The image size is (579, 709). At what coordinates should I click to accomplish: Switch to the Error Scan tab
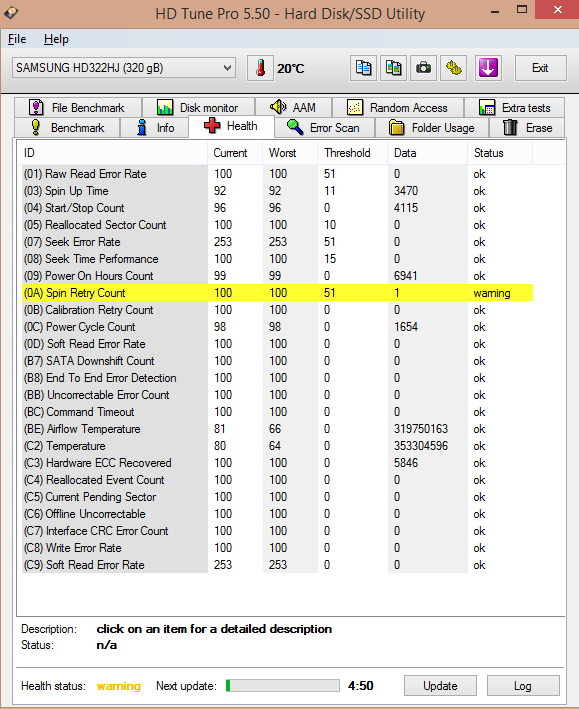(324, 128)
